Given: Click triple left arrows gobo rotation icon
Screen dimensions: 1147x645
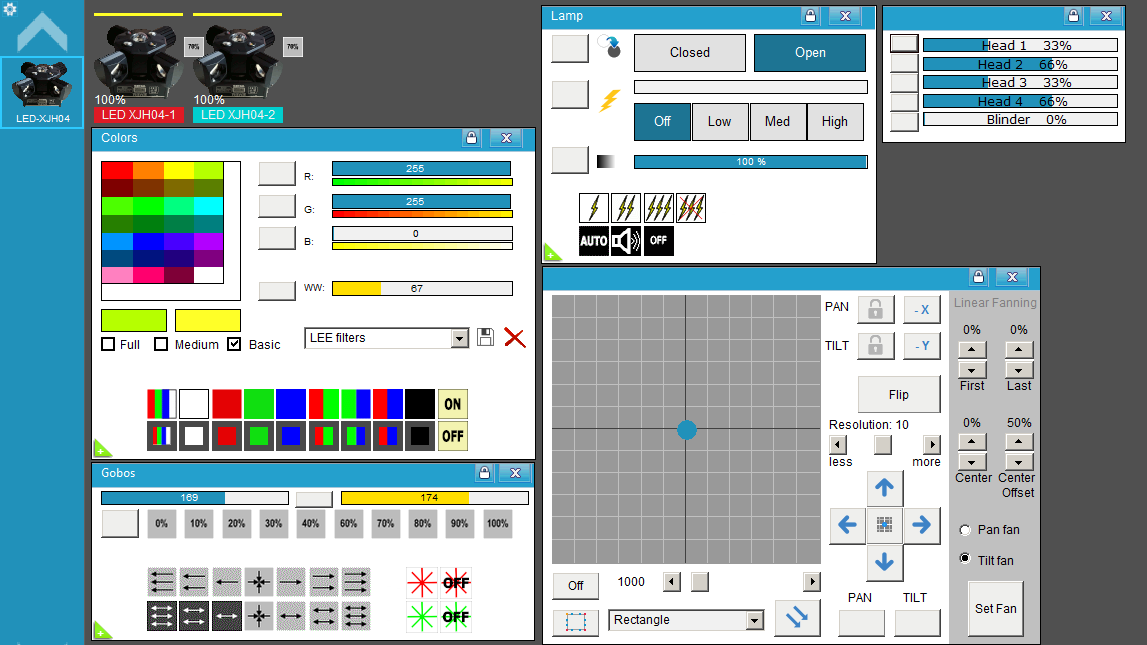Looking at the screenshot, I should point(162,582).
